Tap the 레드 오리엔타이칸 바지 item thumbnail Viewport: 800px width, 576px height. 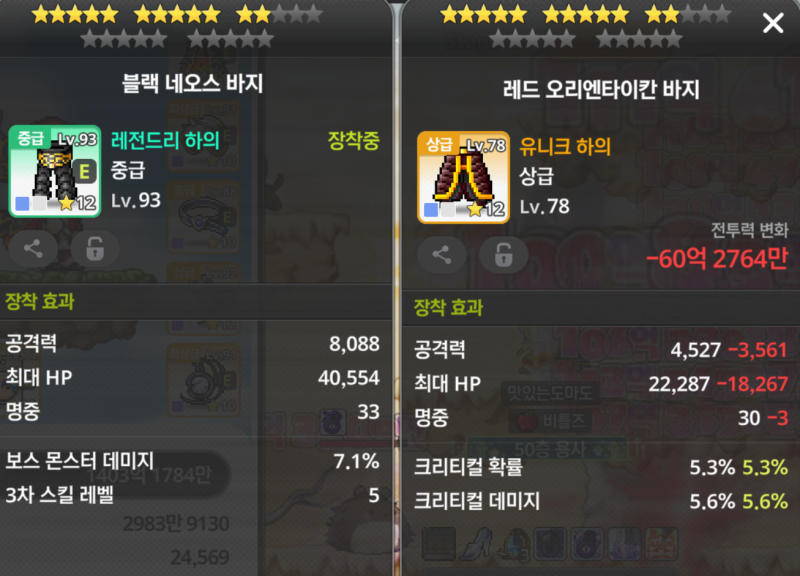tap(463, 177)
